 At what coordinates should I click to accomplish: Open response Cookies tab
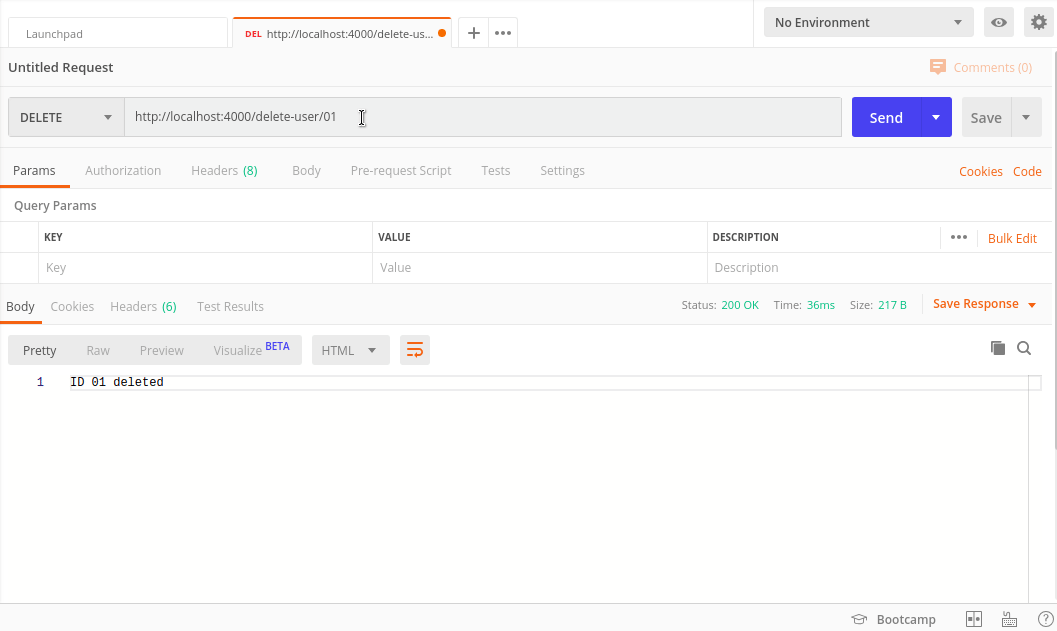click(x=72, y=306)
